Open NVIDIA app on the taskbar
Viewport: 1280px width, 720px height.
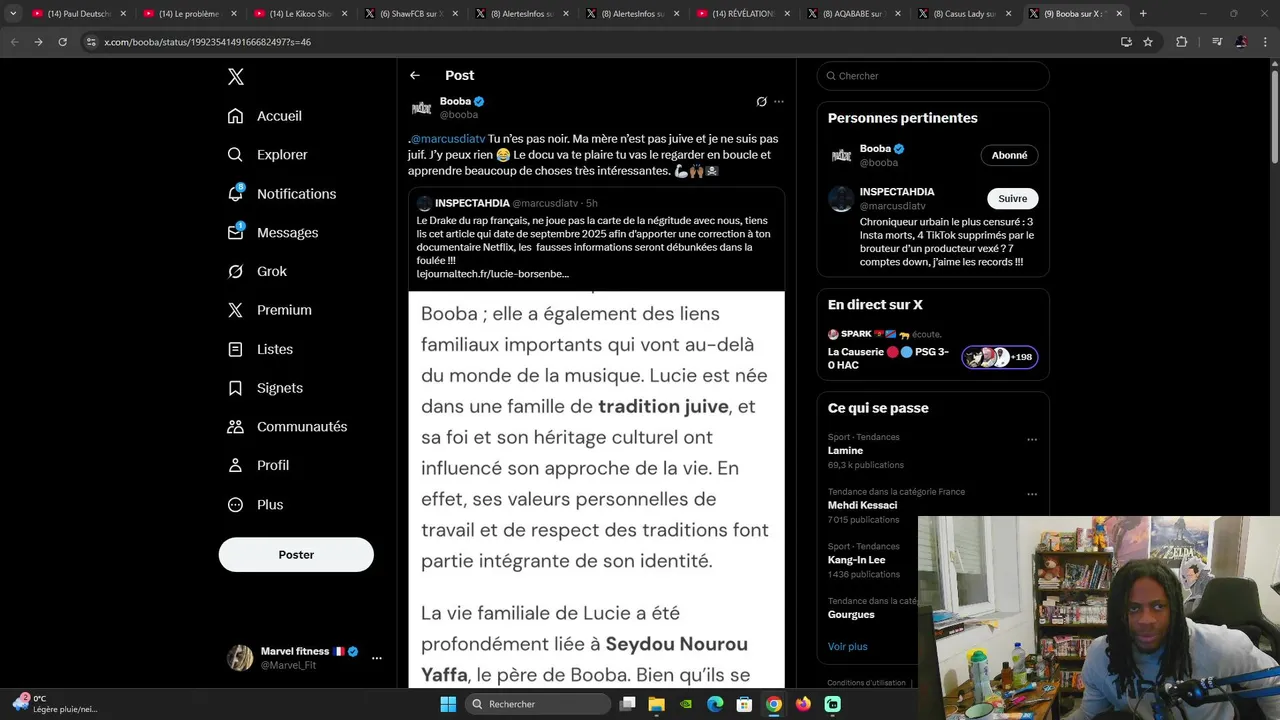click(686, 704)
